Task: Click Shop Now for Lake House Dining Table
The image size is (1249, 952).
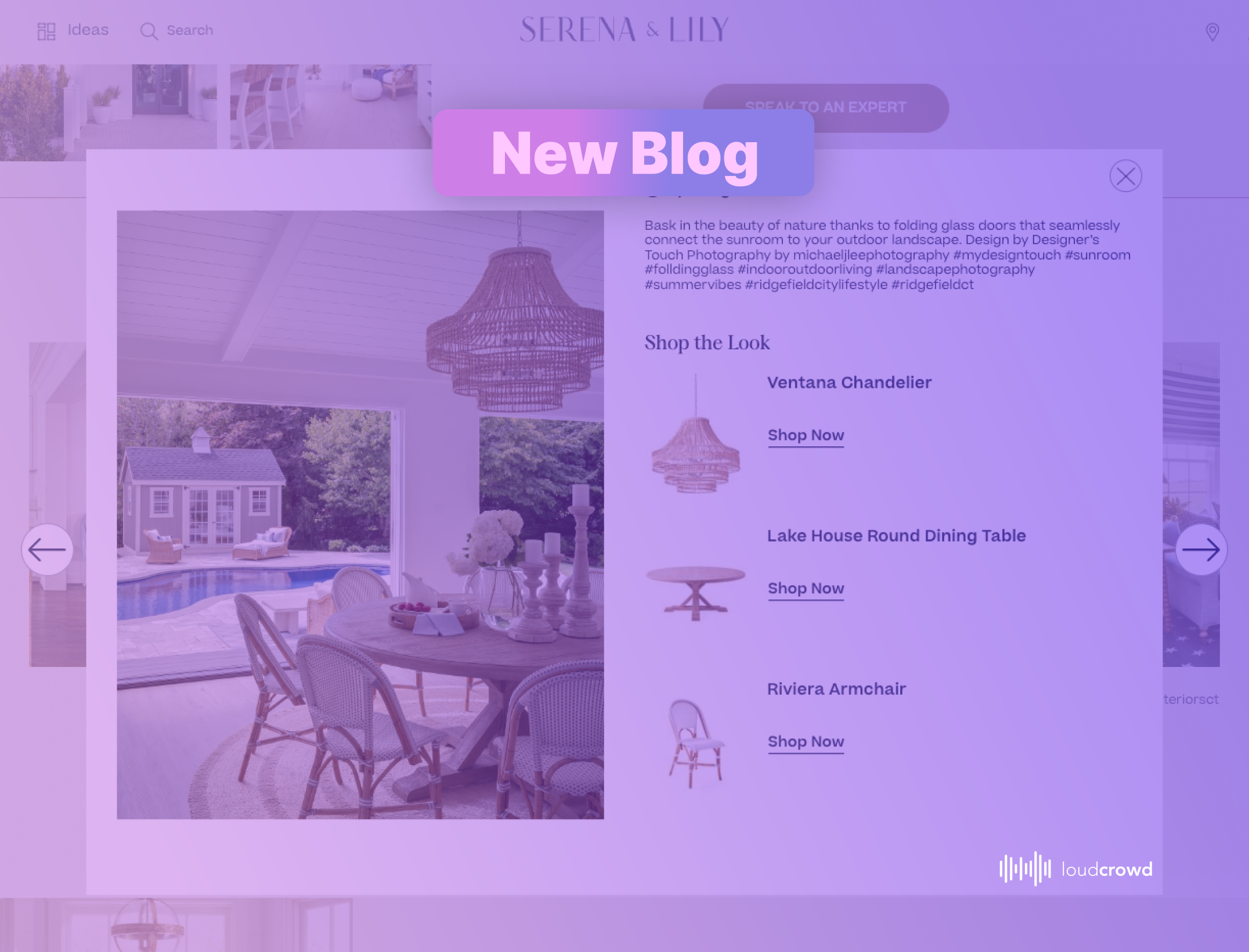Action: coord(806,588)
